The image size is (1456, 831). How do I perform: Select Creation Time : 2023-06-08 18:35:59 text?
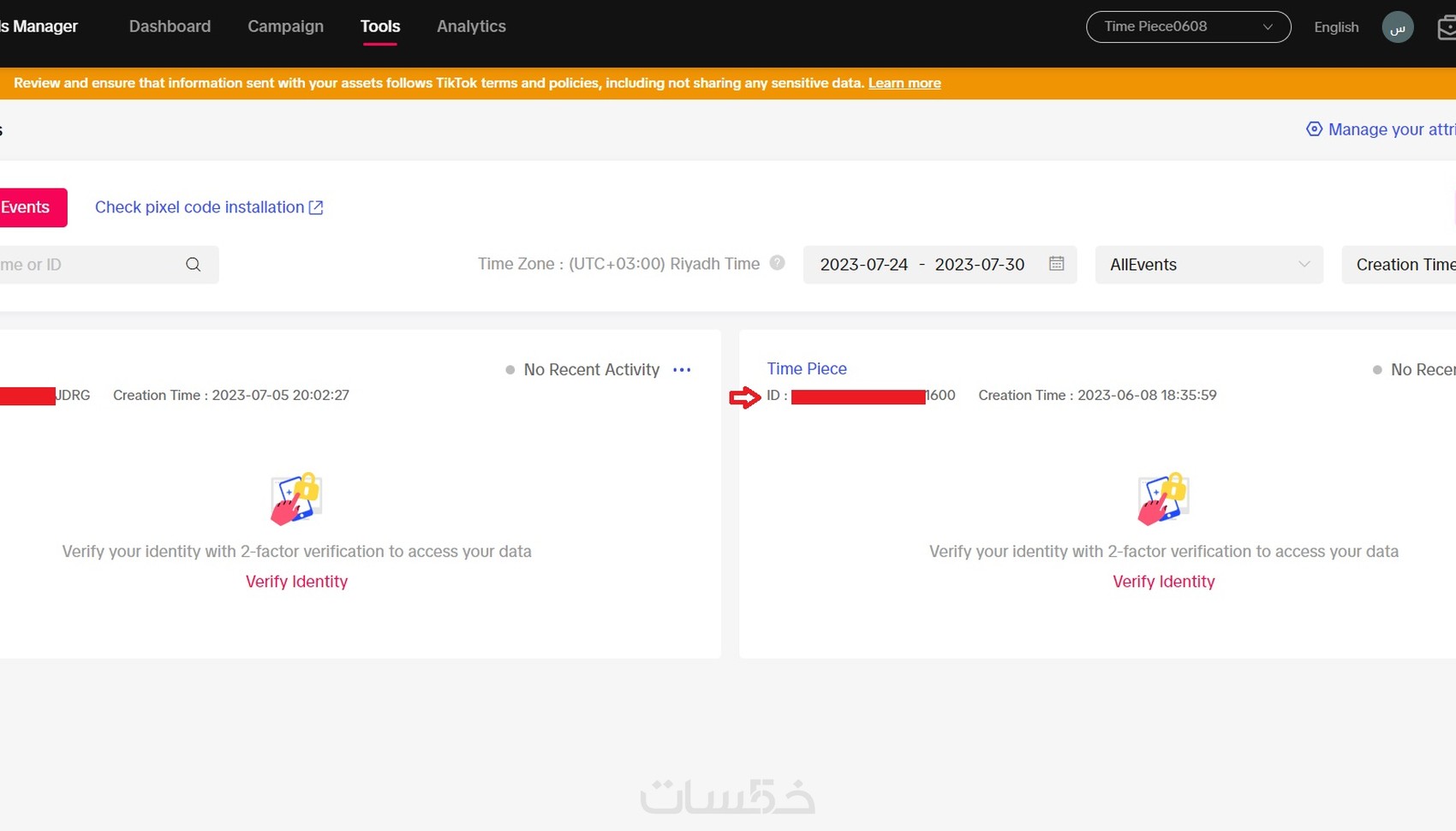pyautogui.click(x=1097, y=395)
